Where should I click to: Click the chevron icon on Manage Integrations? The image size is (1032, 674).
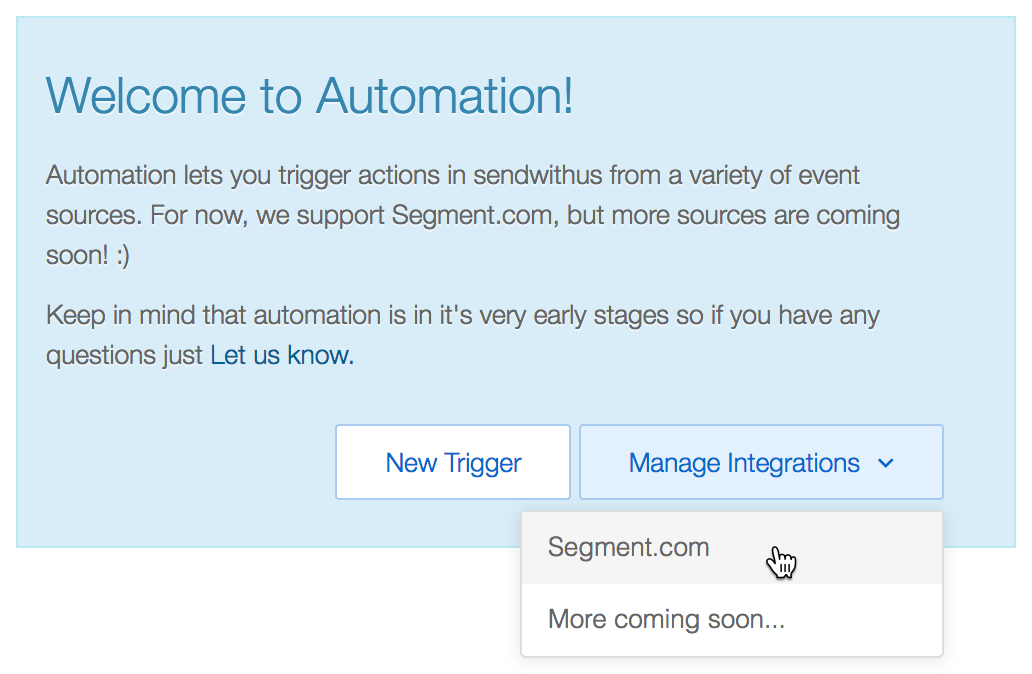click(886, 463)
